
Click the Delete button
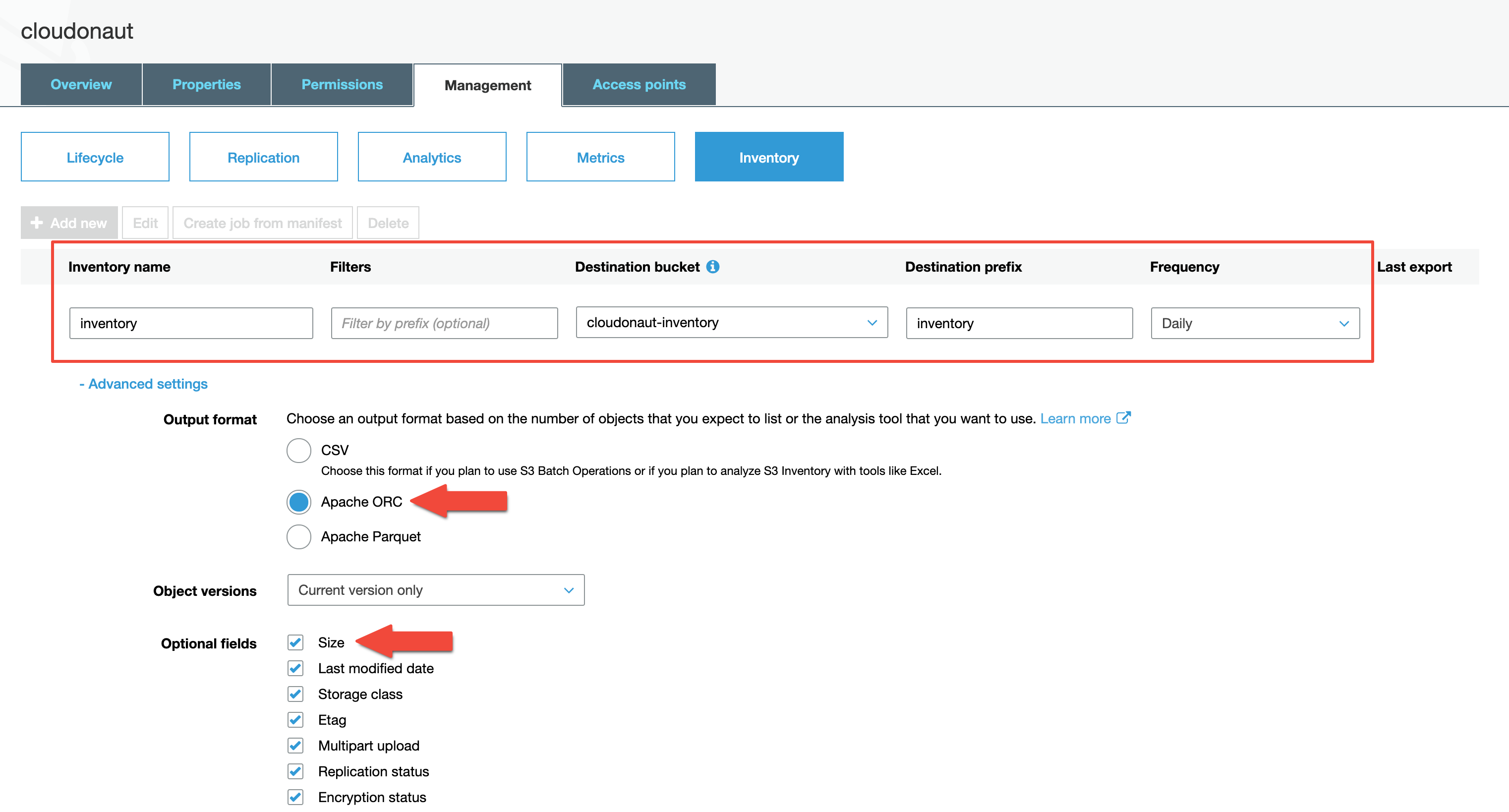click(388, 223)
